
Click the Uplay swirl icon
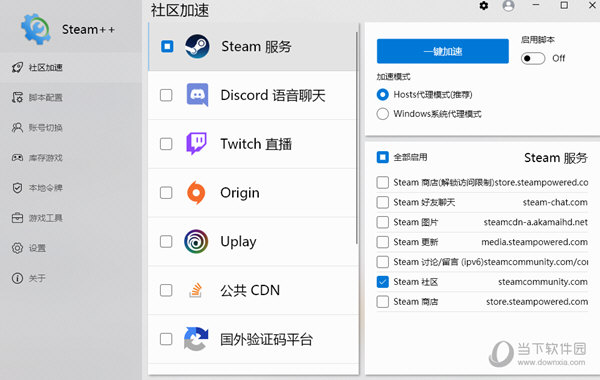(x=196, y=241)
